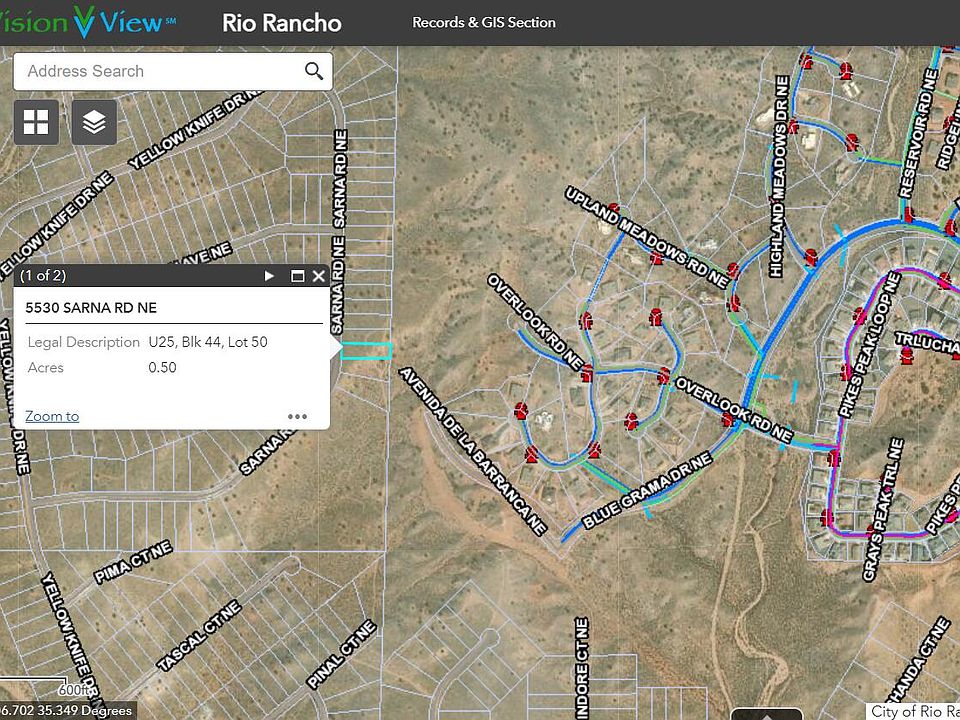The image size is (960, 720).
Task: Select the highlighted cyan parcel on Sarna Rd
Action: pyautogui.click(x=366, y=351)
